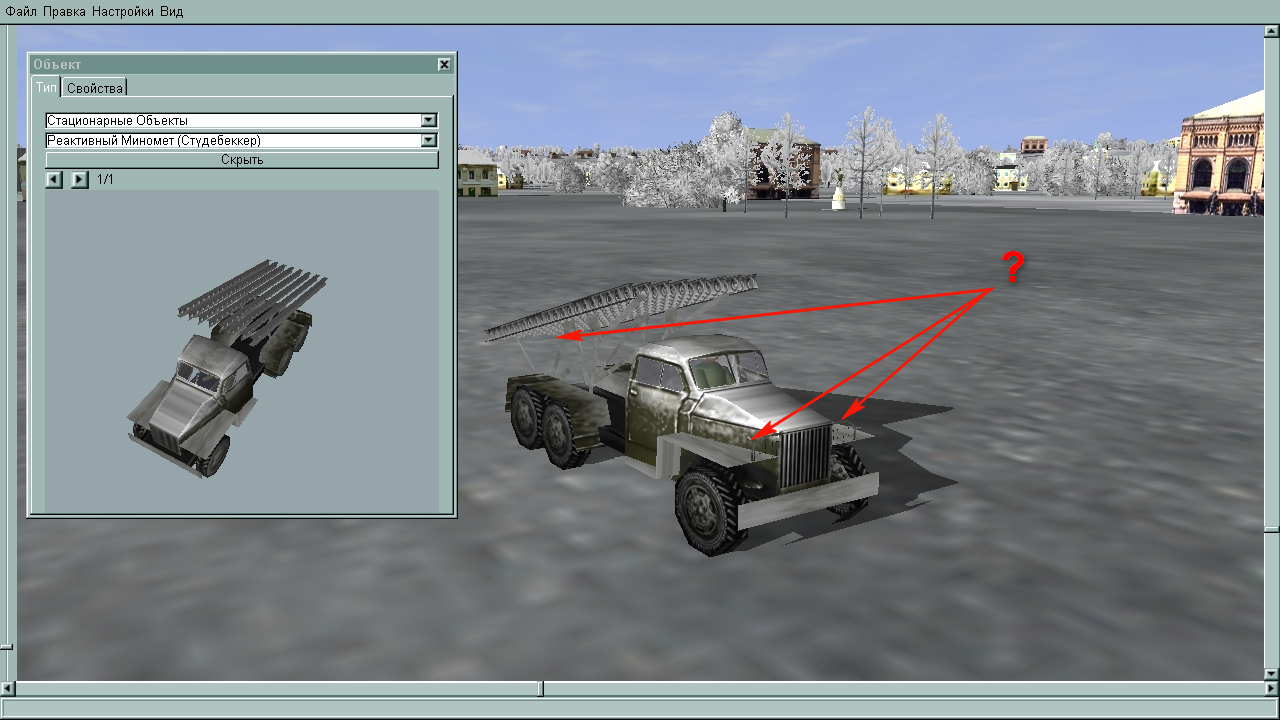Expand the Реактивный Миномет dropdown arrow
This screenshot has width=1280, height=720.
point(429,141)
